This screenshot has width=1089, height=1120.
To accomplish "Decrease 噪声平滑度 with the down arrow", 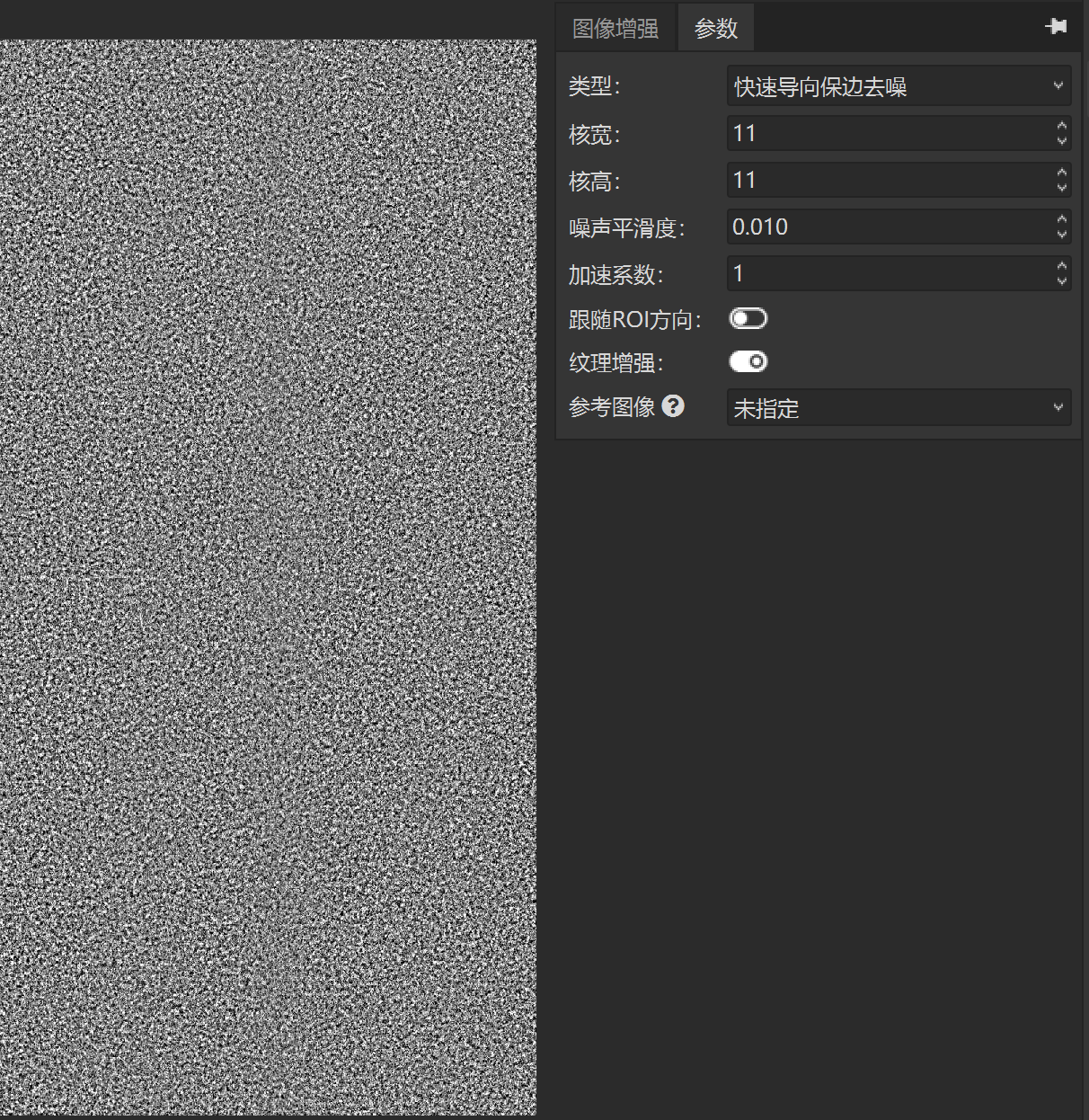I will click(1062, 235).
